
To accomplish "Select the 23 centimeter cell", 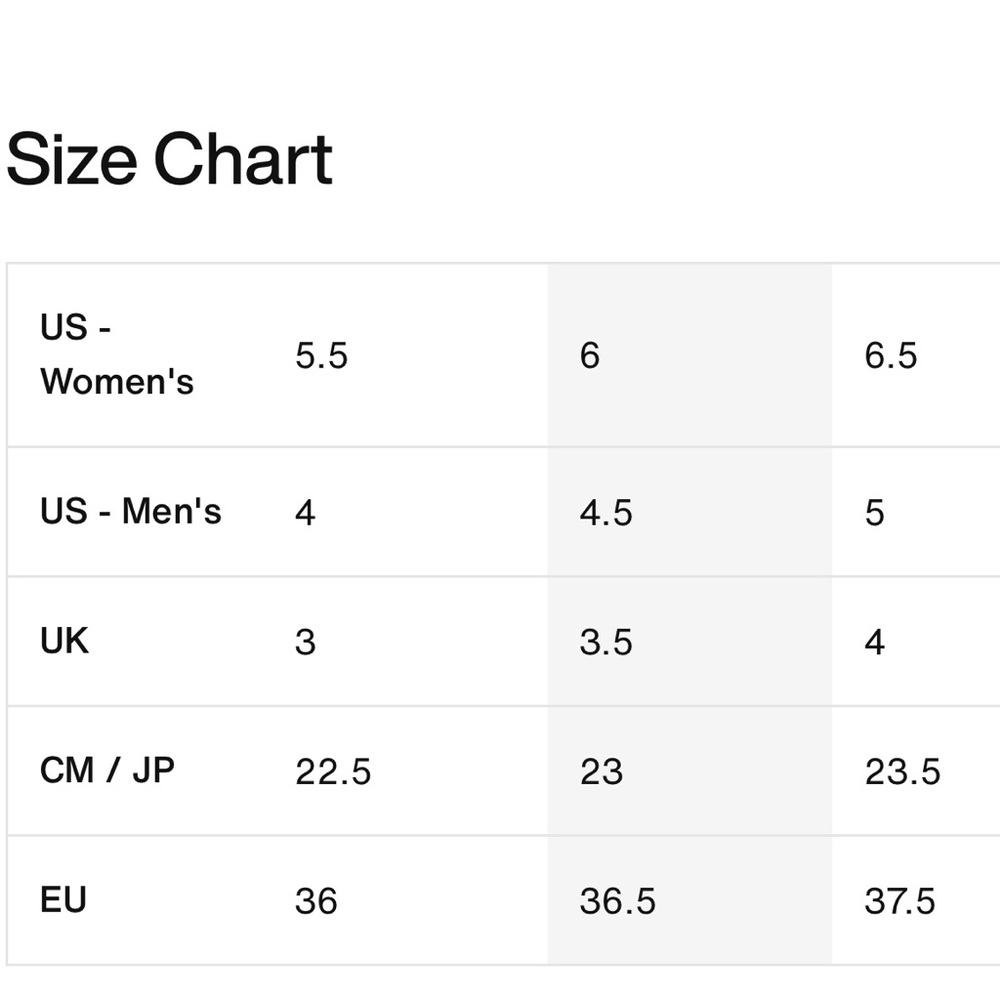I will [601, 772].
